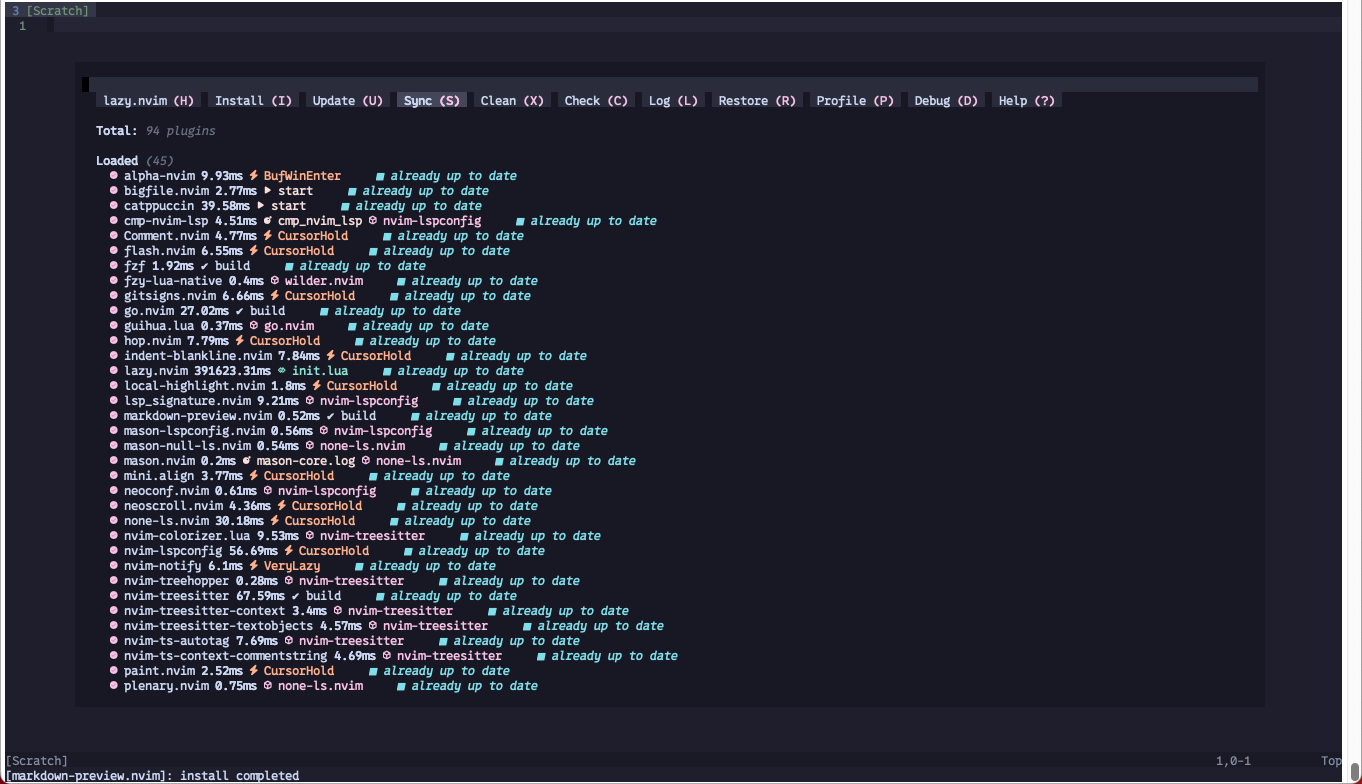Click the lightning icon beside BufWinEnter
This screenshot has height=784, width=1362.
point(254,176)
